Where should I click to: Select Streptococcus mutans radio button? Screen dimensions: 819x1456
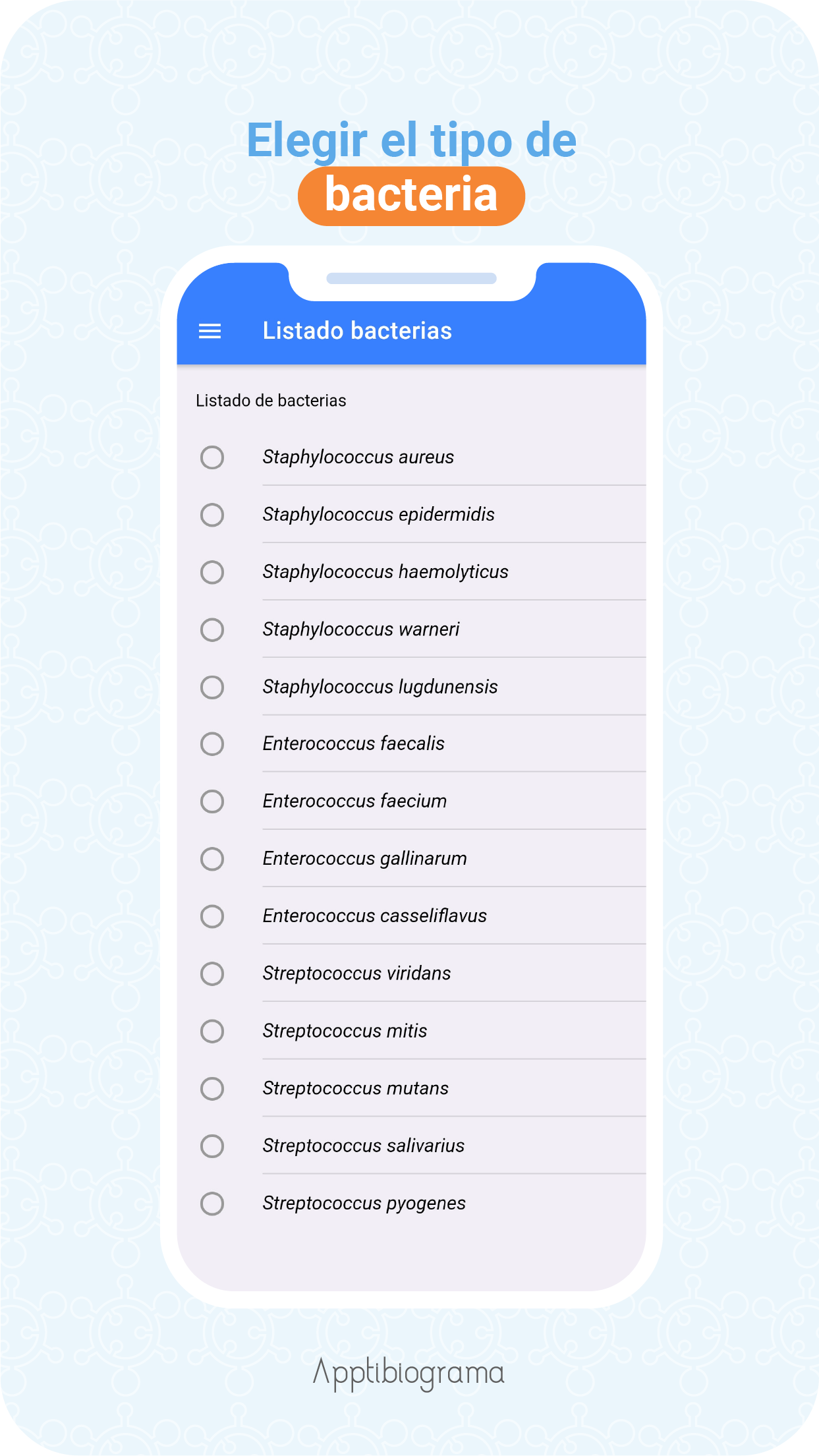coord(212,1088)
